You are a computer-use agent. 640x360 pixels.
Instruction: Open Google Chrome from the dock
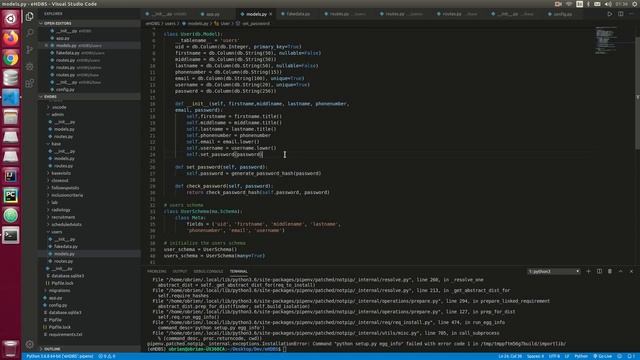pos(11,58)
